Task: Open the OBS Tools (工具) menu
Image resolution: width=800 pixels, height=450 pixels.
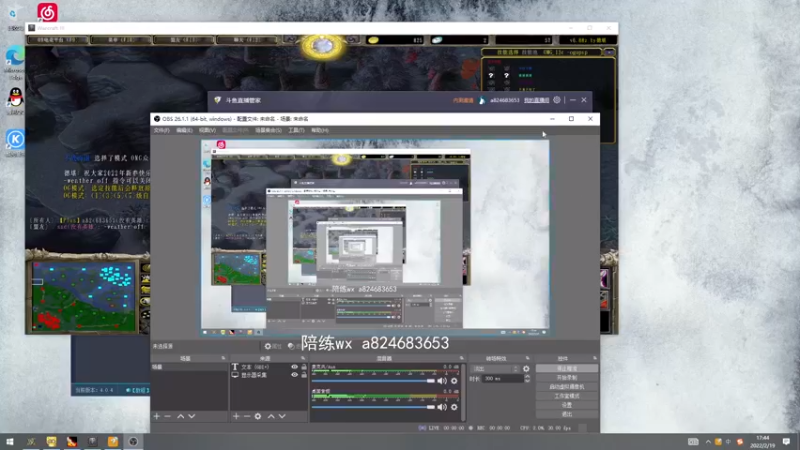Action: coord(296,131)
